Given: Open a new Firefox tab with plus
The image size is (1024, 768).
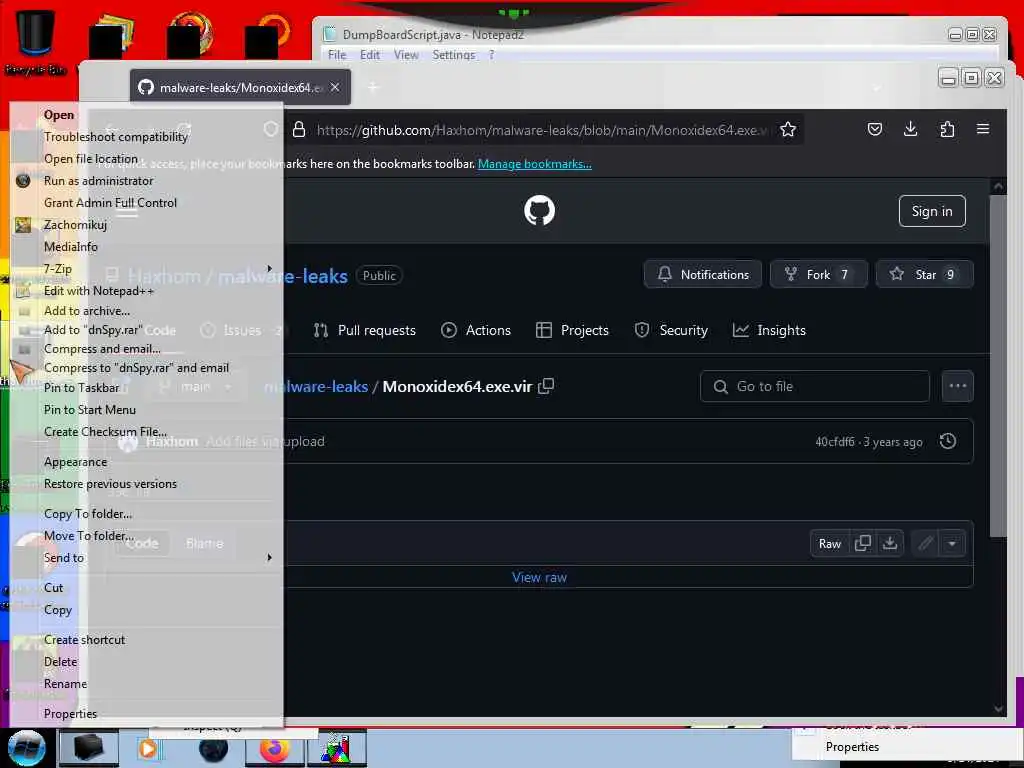Looking at the screenshot, I should [373, 87].
